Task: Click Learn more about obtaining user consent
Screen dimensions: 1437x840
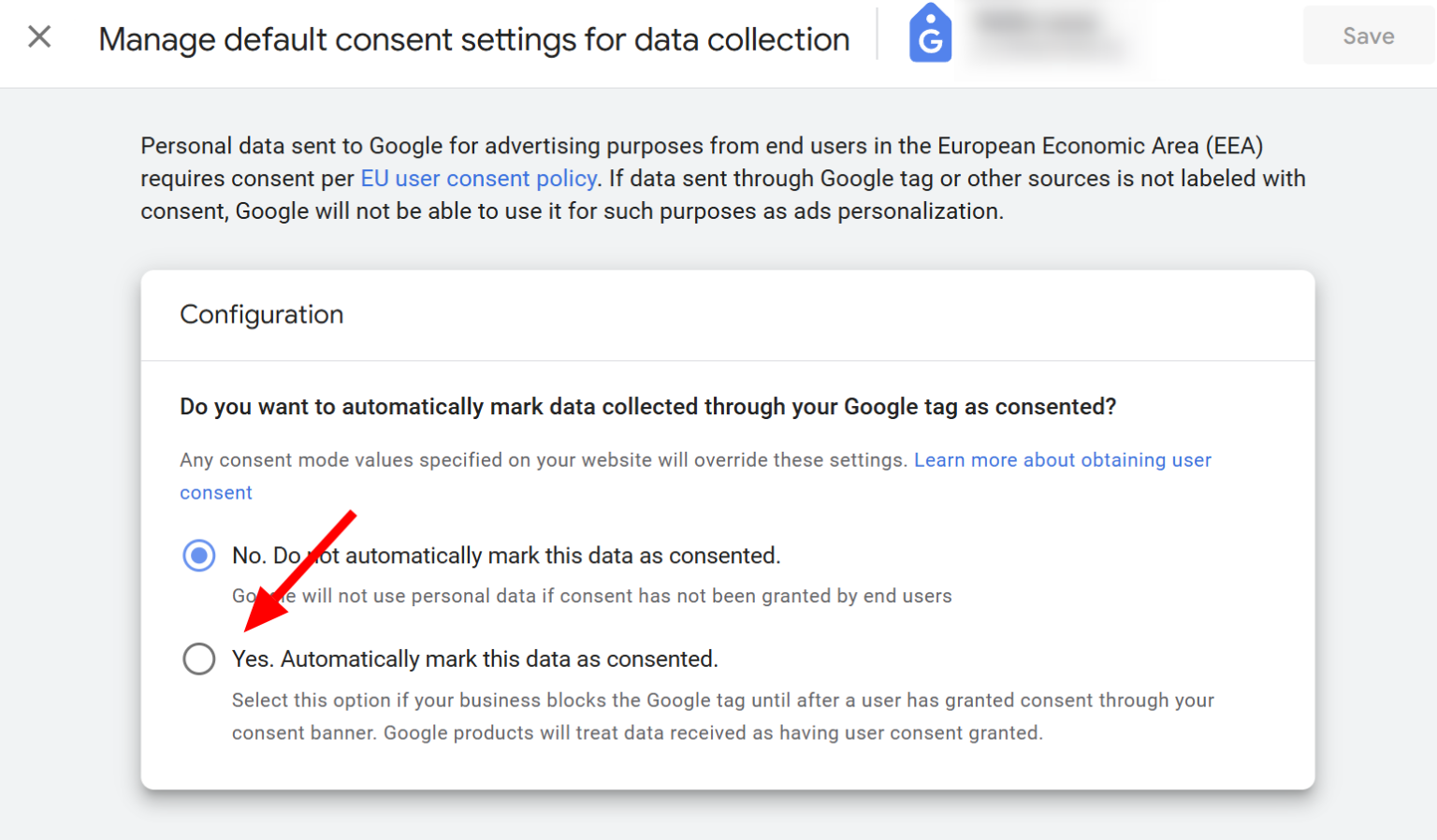Action: click(x=1063, y=460)
